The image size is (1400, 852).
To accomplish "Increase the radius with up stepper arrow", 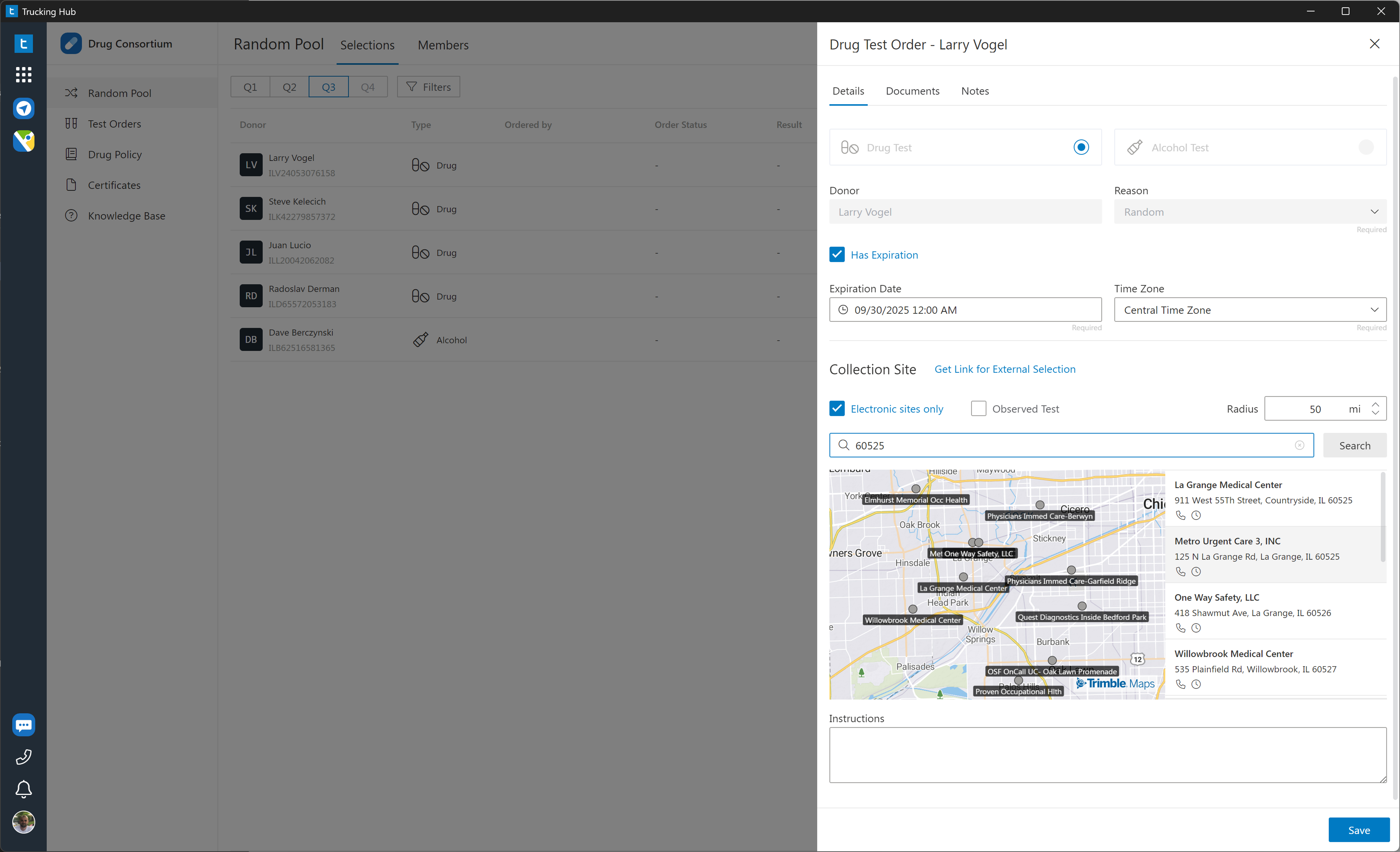I will click(1375, 404).
